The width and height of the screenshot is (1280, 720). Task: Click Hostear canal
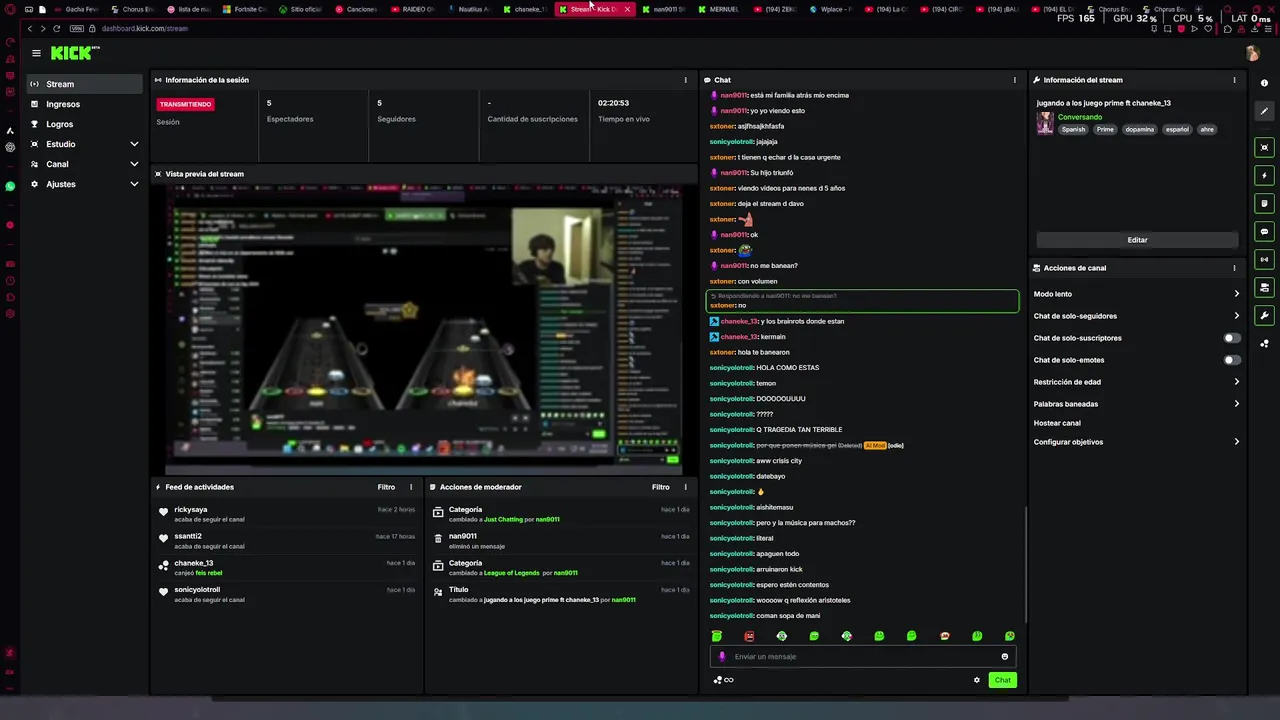tap(1057, 423)
